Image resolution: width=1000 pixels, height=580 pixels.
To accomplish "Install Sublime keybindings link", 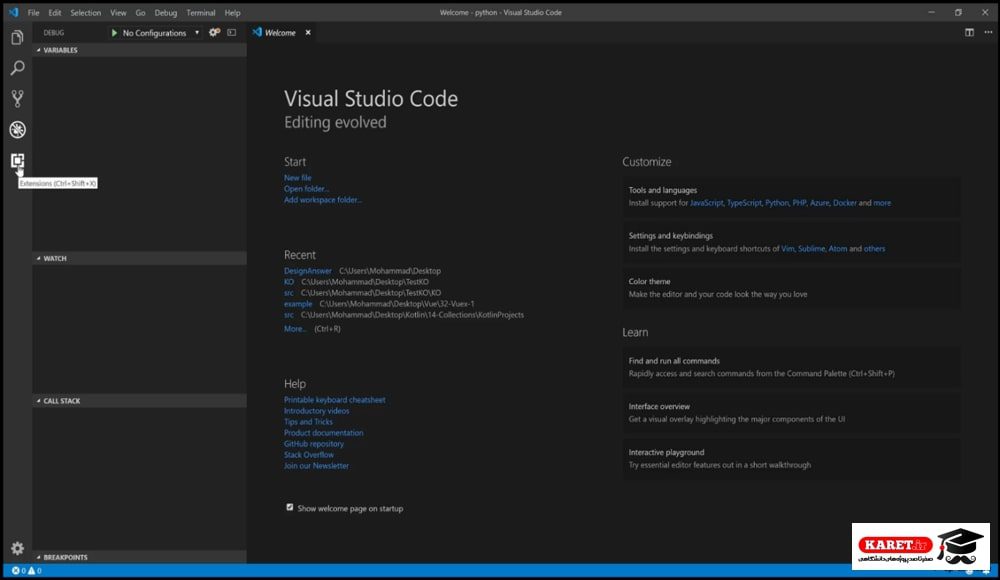I will tap(811, 249).
